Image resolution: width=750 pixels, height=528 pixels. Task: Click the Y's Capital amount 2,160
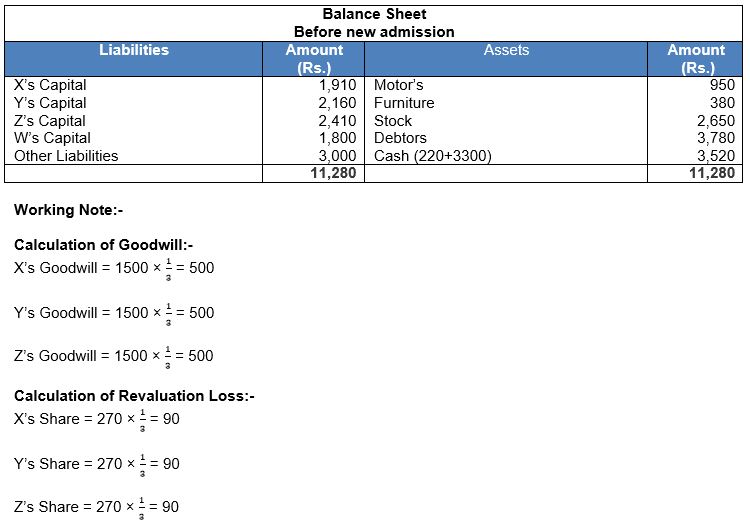pyautogui.click(x=337, y=103)
